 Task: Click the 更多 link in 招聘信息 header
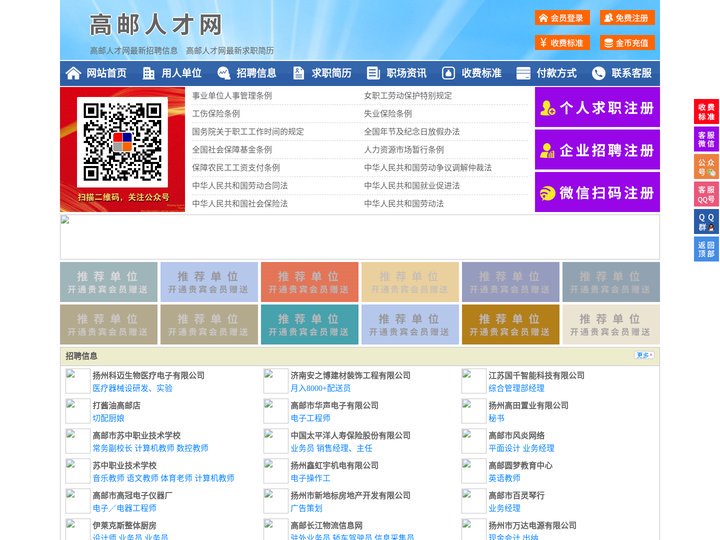pyautogui.click(x=644, y=355)
